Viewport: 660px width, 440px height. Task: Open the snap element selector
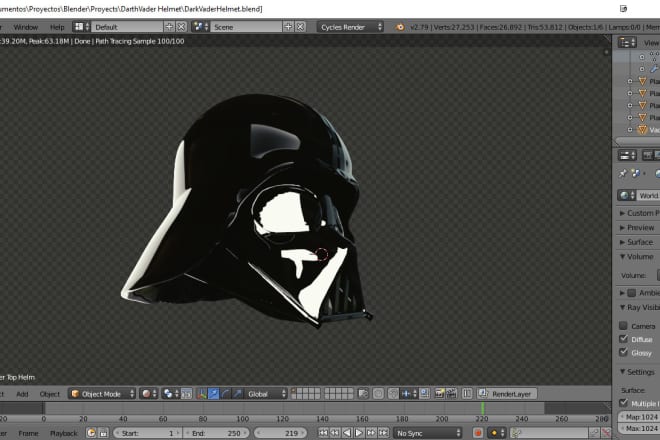408,394
